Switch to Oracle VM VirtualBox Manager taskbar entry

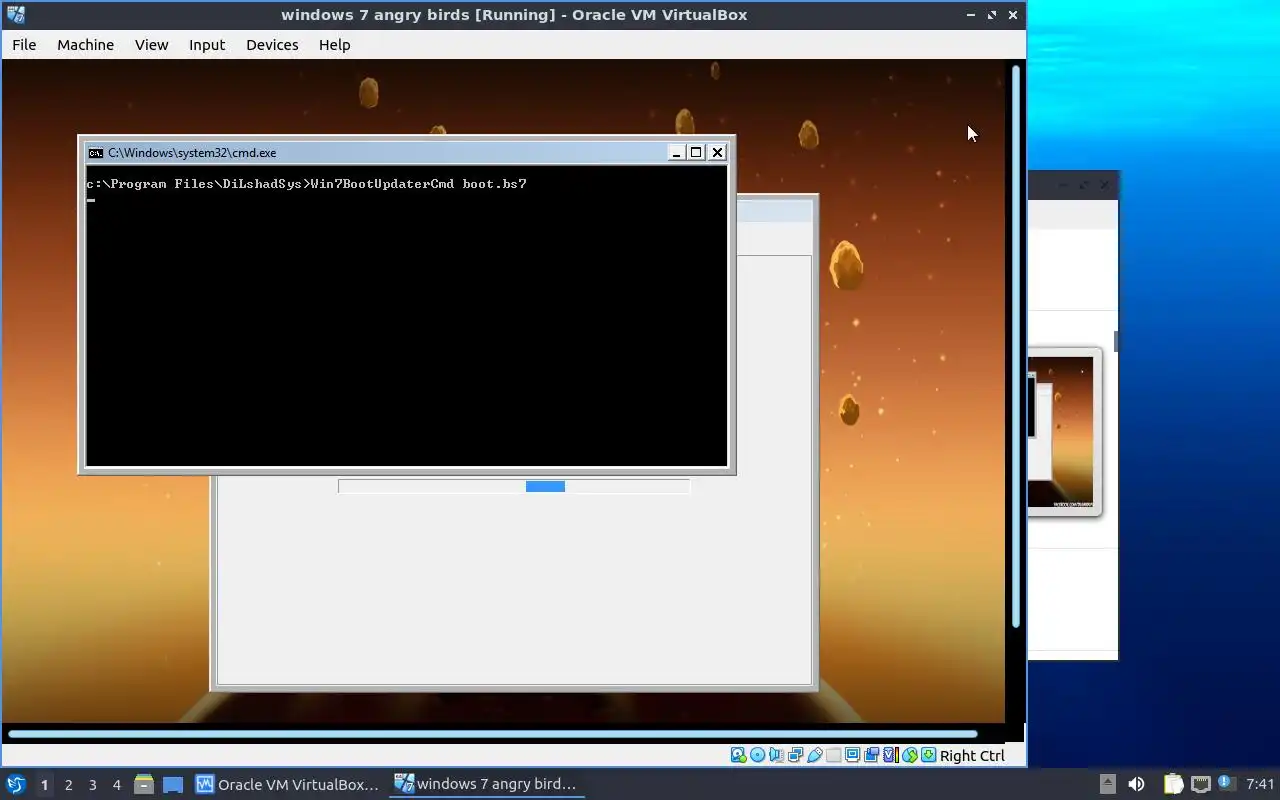point(288,784)
